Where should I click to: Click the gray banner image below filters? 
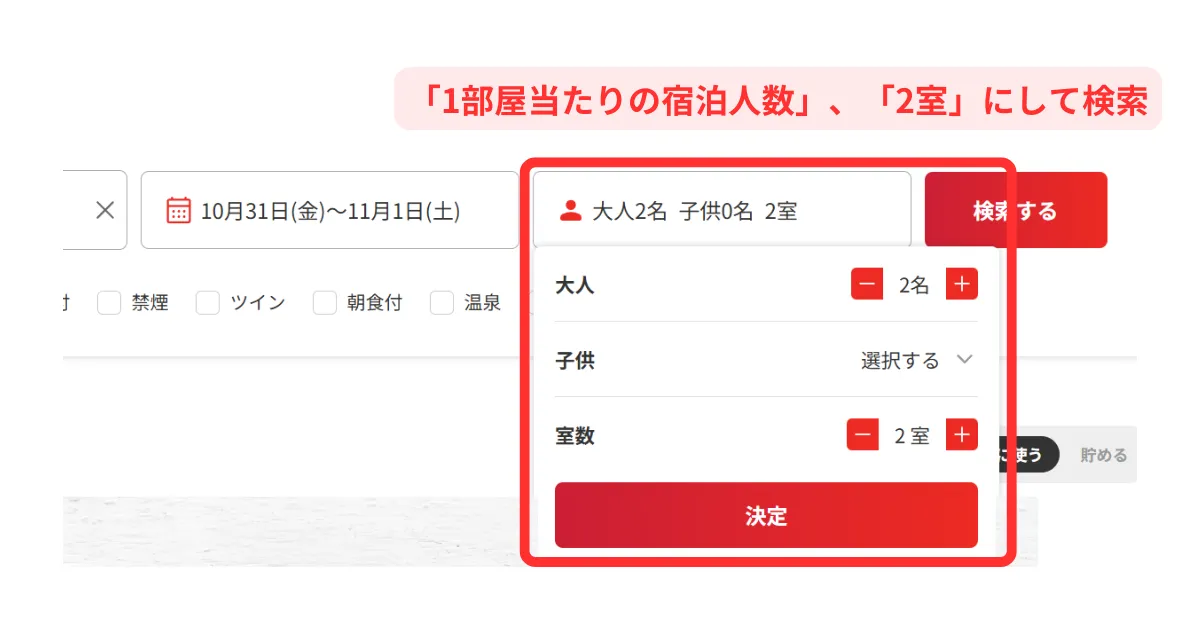point(290,530)
